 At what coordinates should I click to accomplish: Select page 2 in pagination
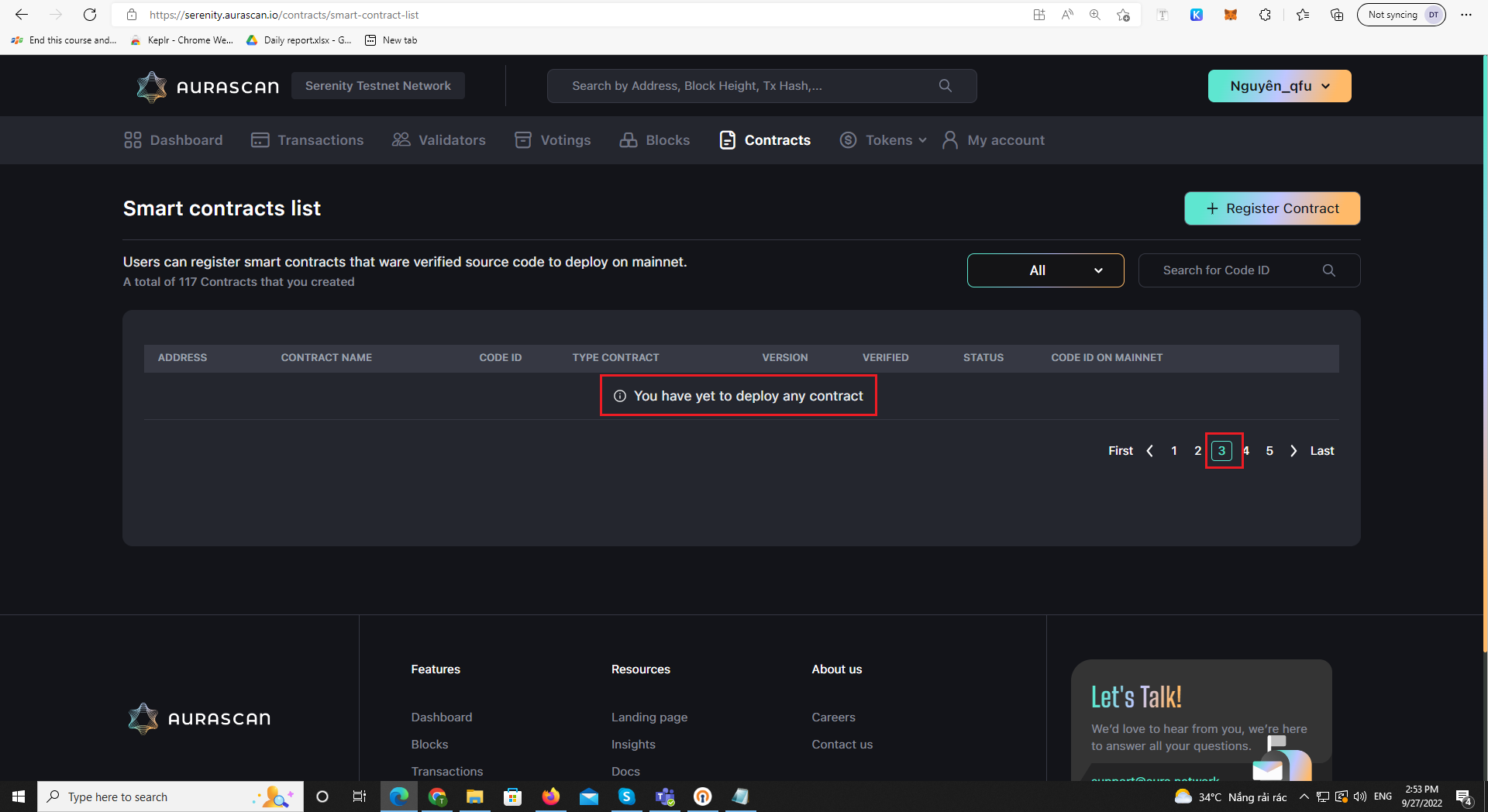(1197, 450)
